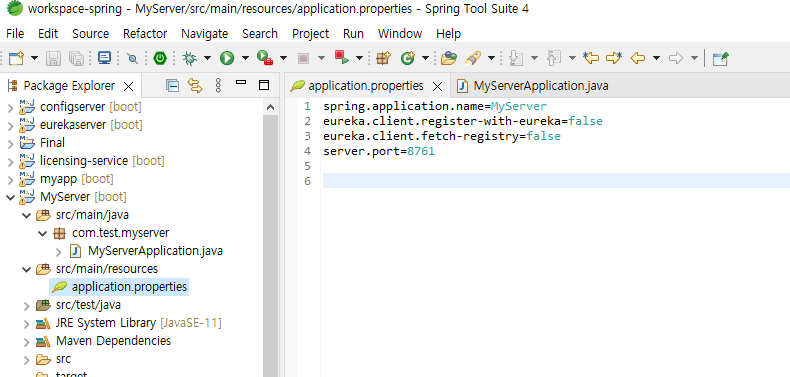Open the New wizard dropdown arrow
The height and width of the screenshot is (377, 790).
[34, 58]
